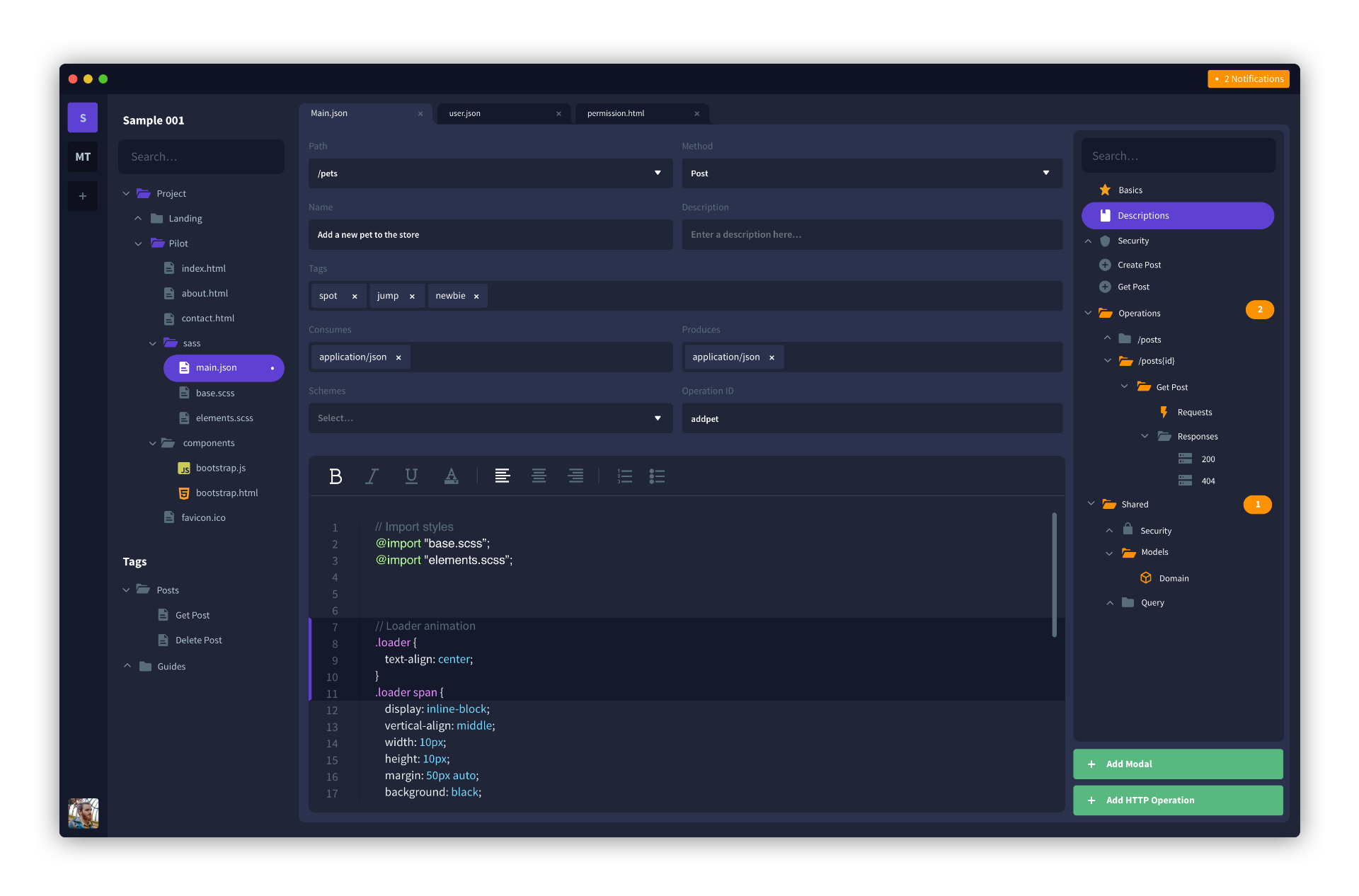Screen dimensions: 1359x896
Task: Open the Method dropdown showing Post
Action: 871,173
